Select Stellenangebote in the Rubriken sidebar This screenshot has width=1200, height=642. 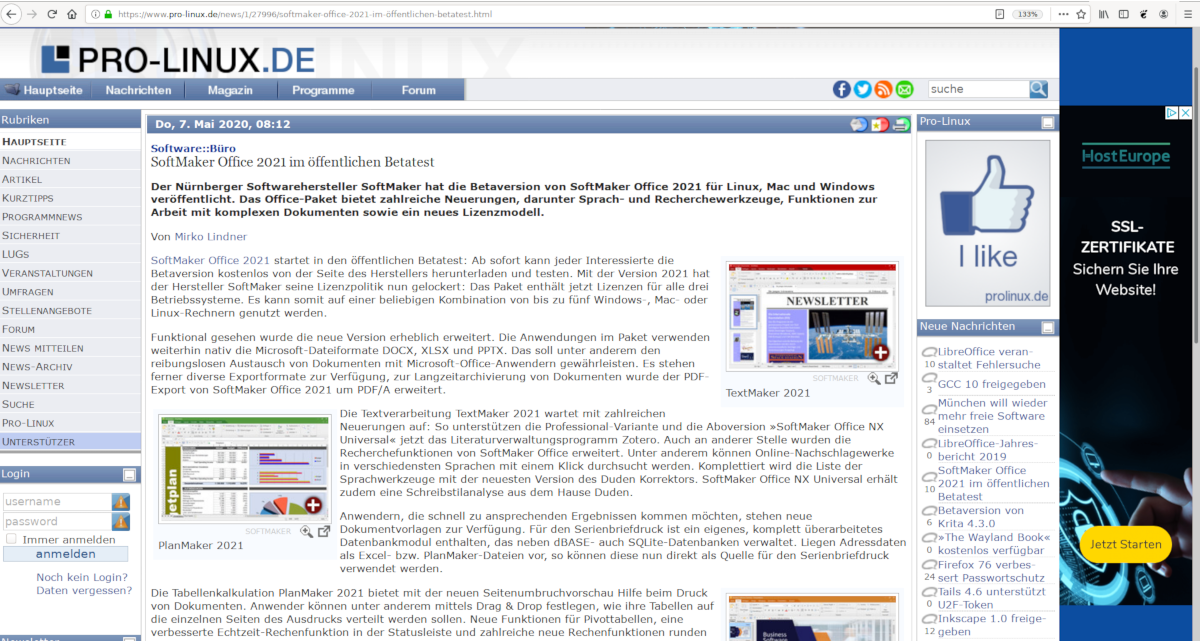point(70,310)
